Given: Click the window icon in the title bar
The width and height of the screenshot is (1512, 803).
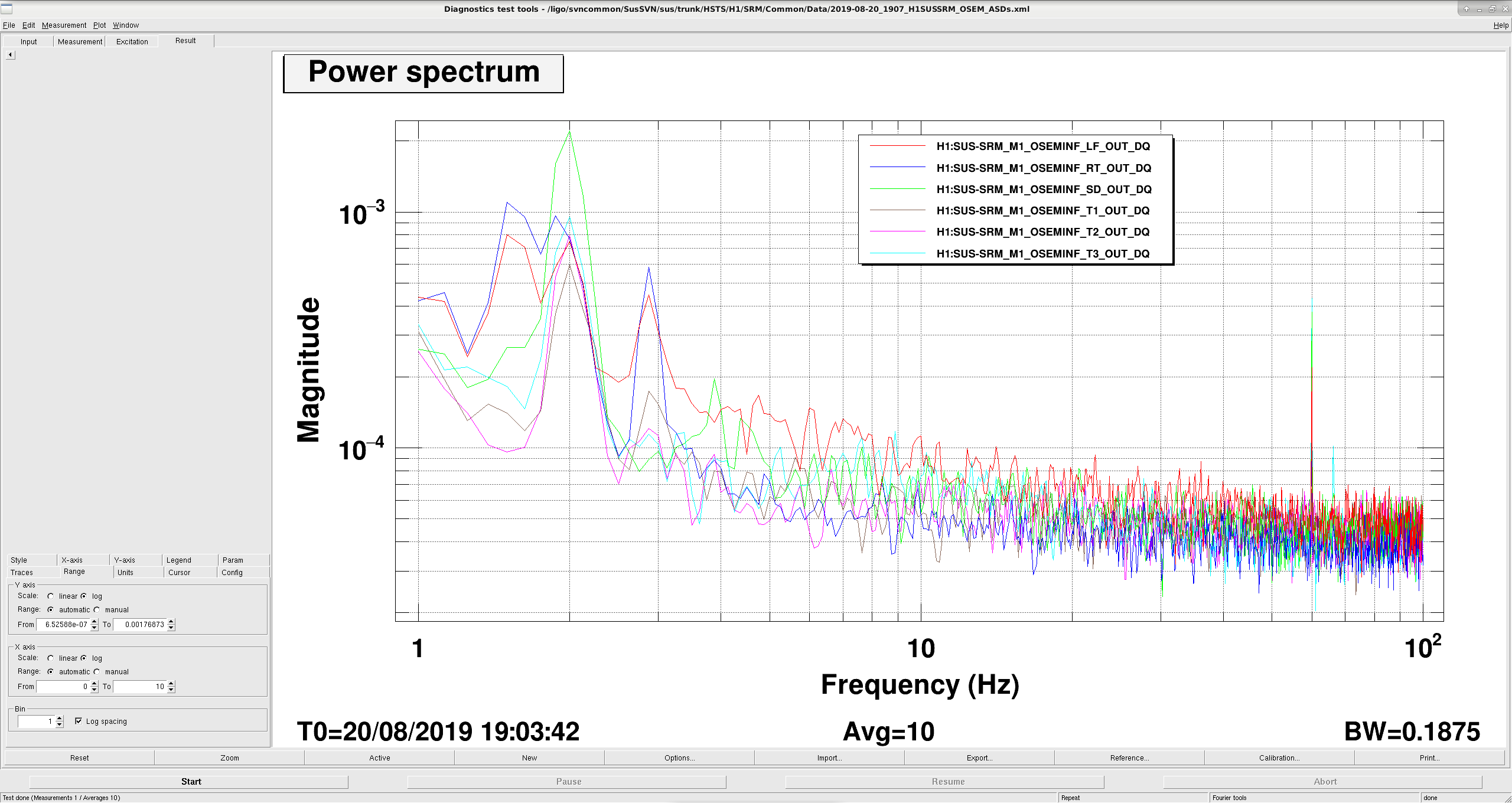Looking at the screenshot, I should (x=7, y=9).
